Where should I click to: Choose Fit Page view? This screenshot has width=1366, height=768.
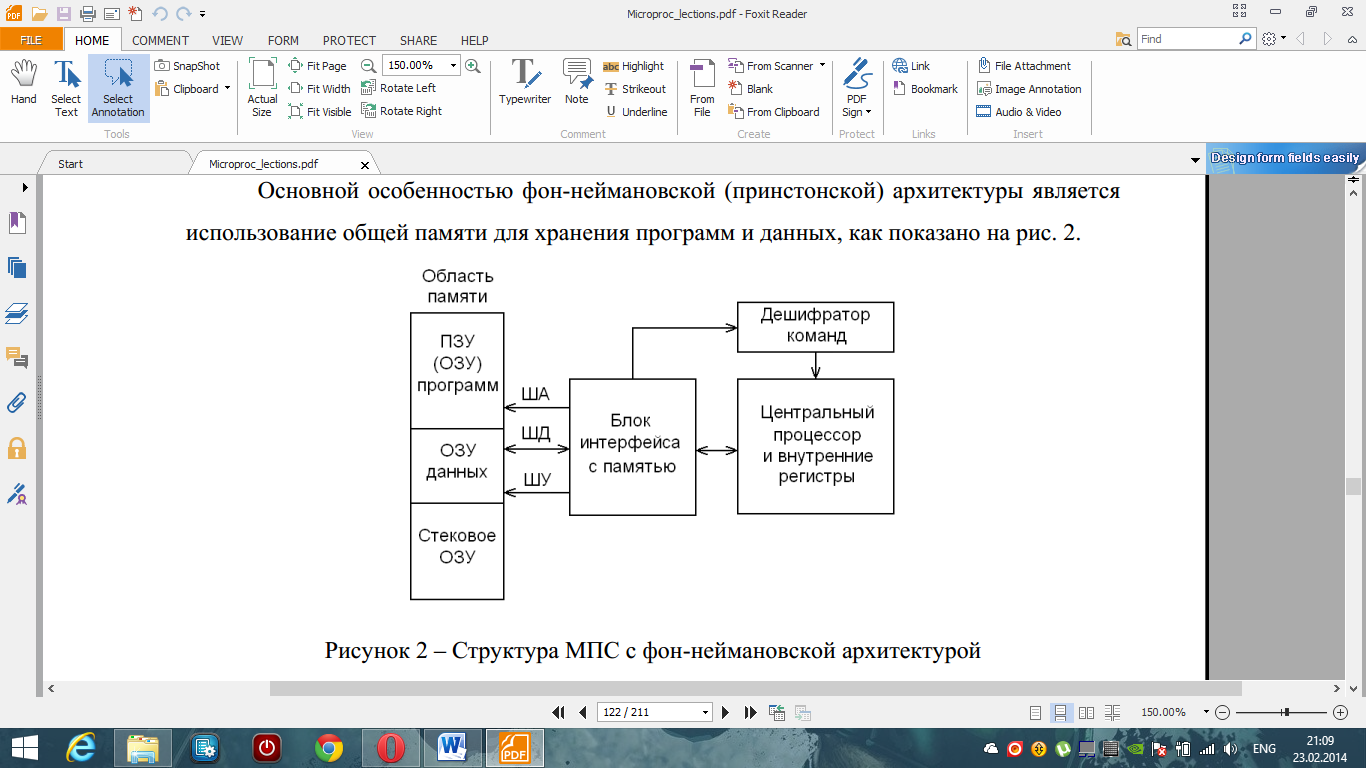[318, 66]
